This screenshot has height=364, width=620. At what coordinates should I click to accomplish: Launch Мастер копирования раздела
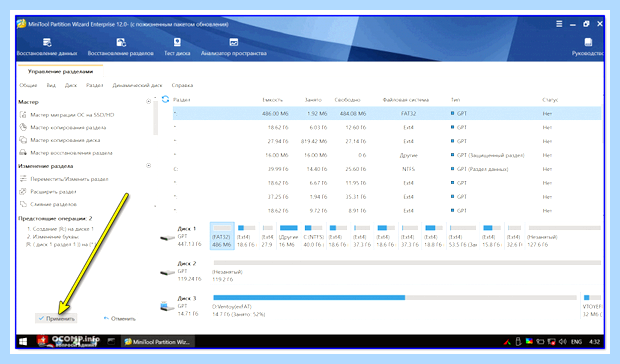(x=63, y=128)
